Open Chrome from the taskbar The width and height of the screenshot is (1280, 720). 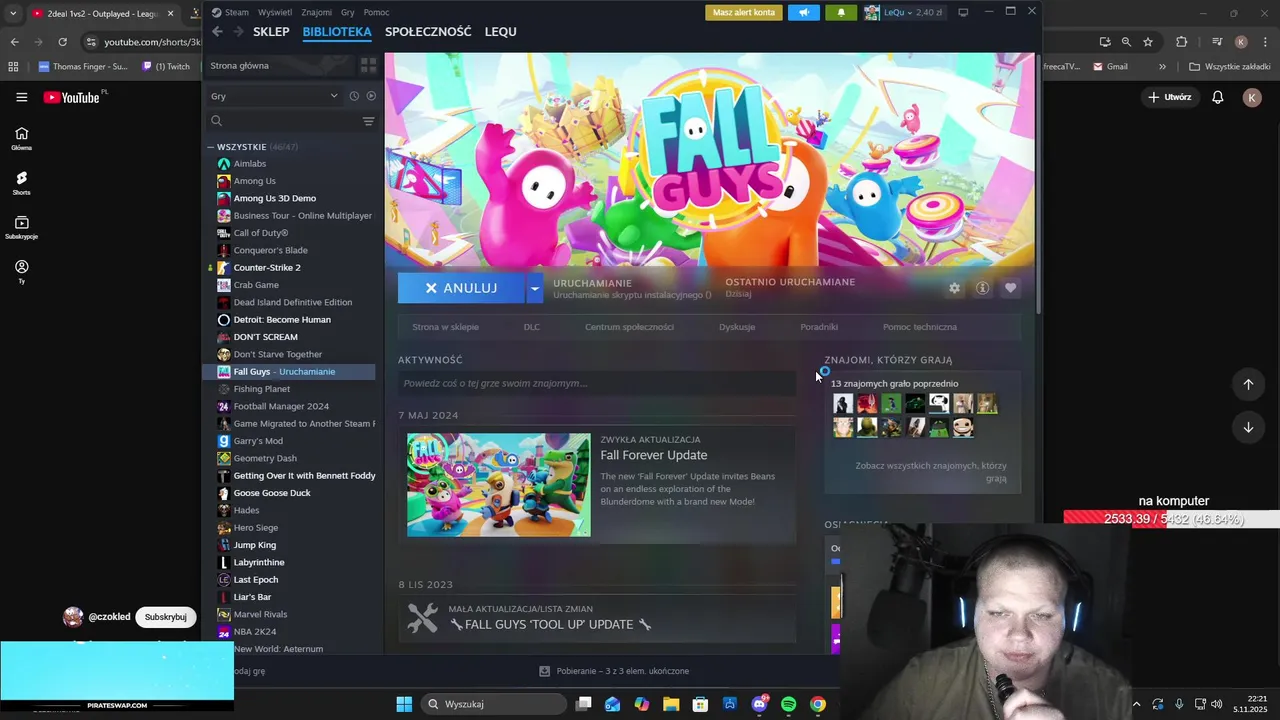click(x=818, y=704)
